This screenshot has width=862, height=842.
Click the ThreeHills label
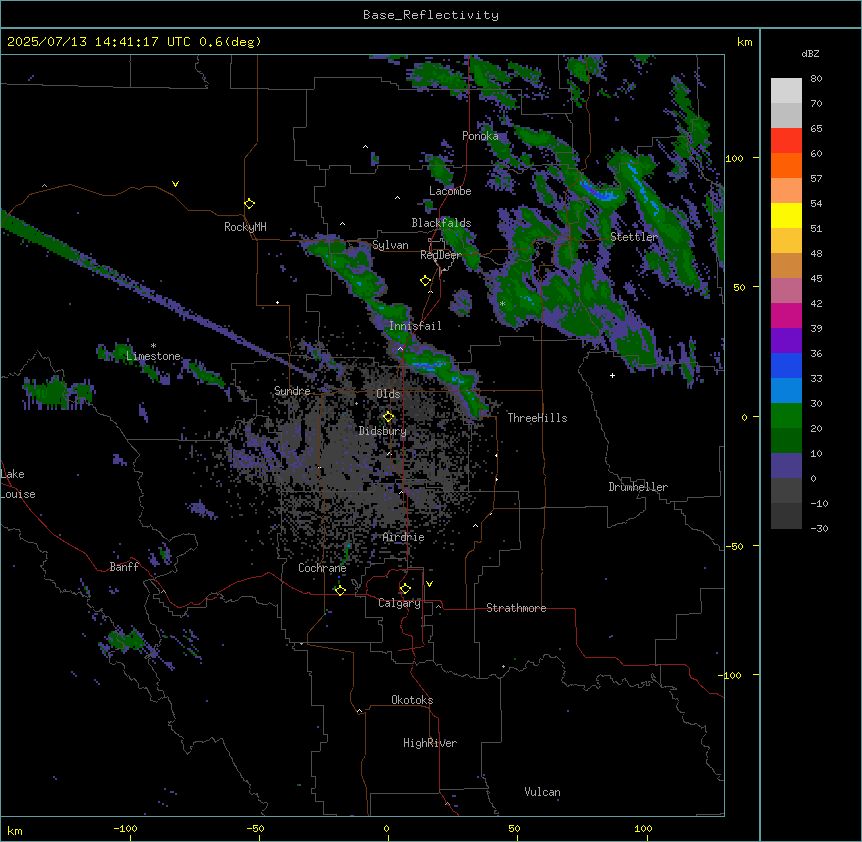click(537, 418)
